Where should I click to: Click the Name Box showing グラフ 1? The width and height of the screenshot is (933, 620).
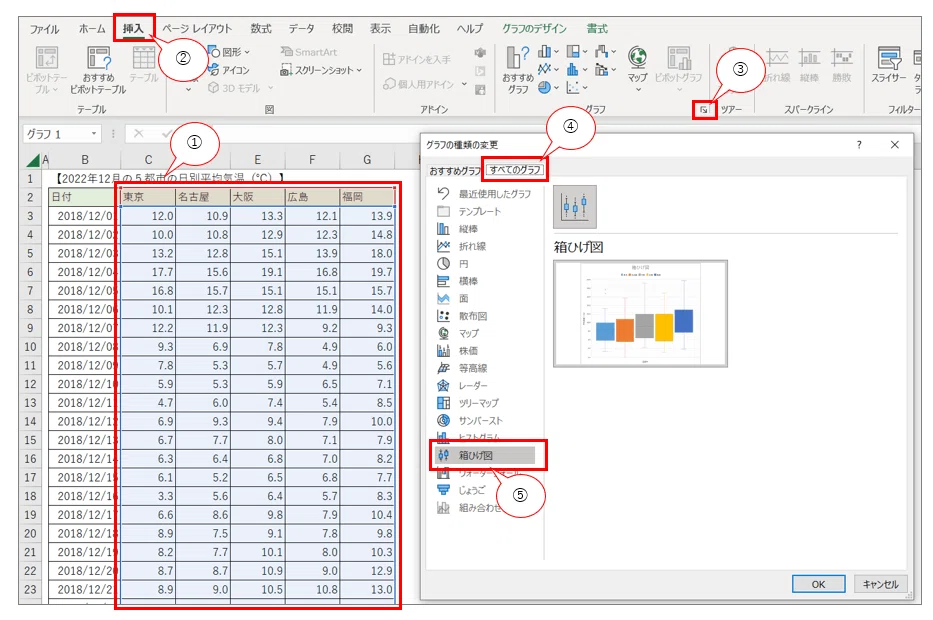coord(62,134)
